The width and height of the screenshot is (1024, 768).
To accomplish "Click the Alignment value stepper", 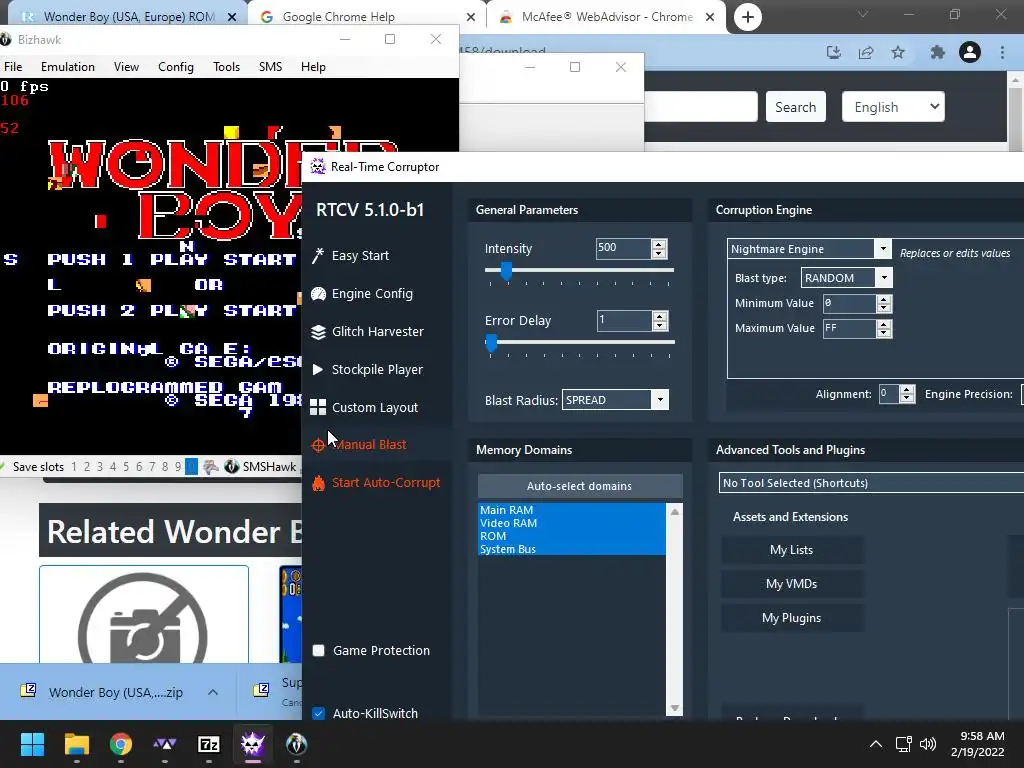I will point(906,394).
